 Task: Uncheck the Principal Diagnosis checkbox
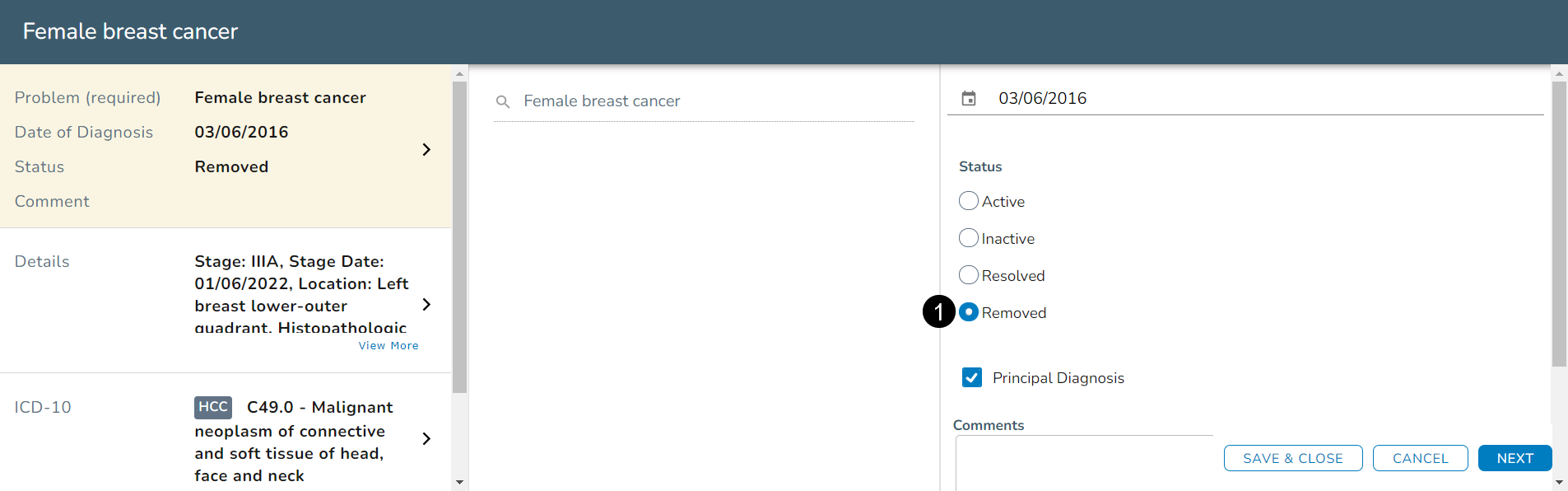point(972,377)
